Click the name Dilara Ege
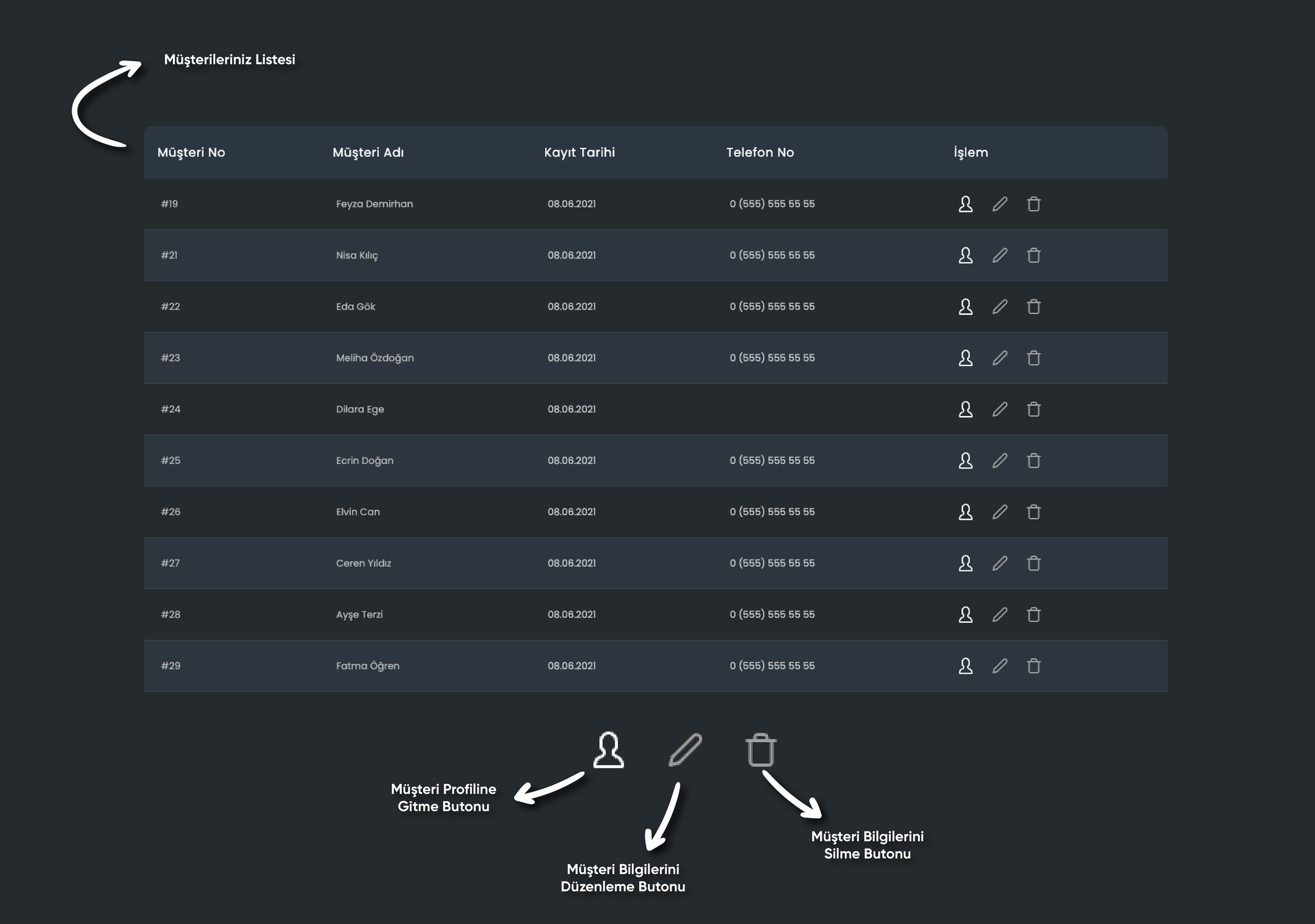 pyautogui.click(x=360, y=409)
